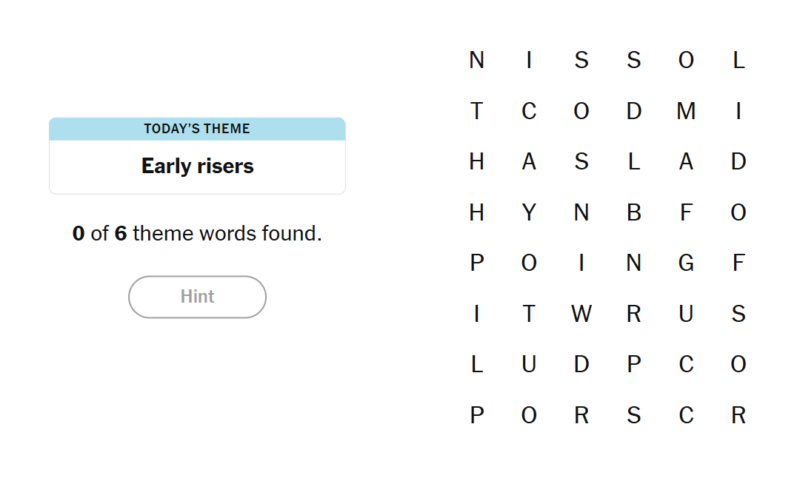
Task: Choose the letter T in the sixth row
Action: tap(529, 315)
